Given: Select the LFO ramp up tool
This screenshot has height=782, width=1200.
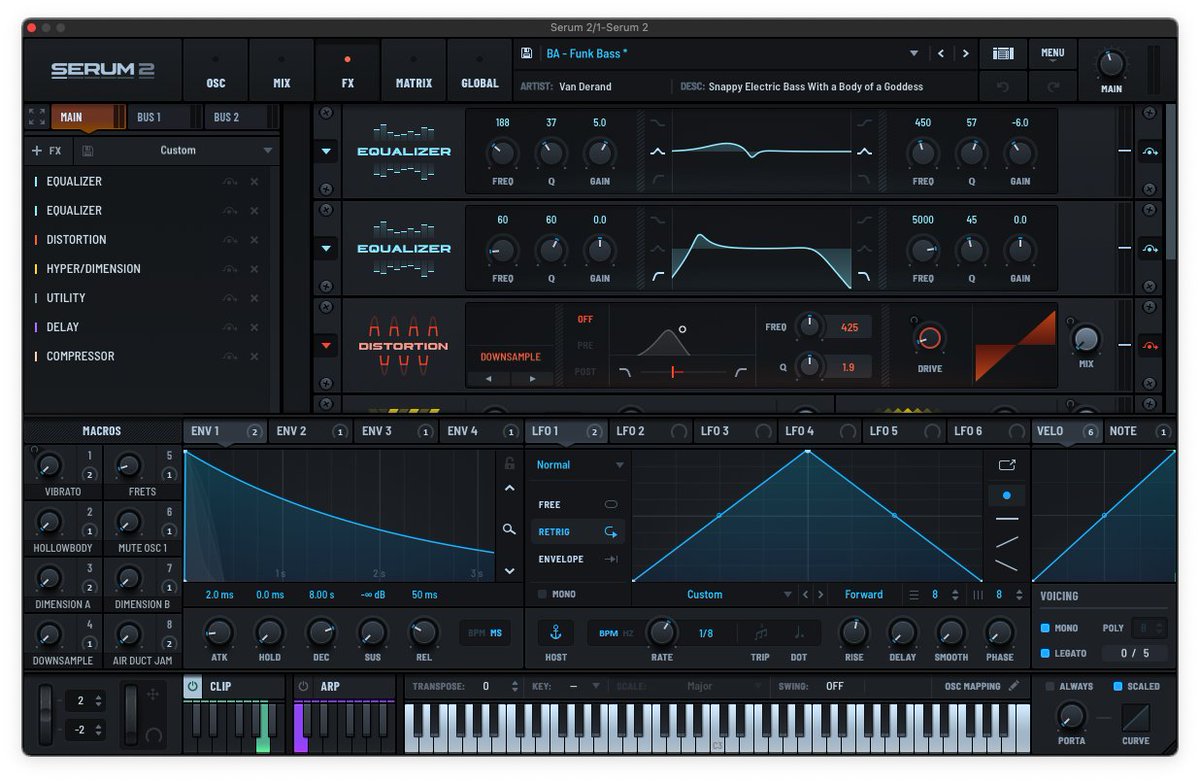Looking at the screenshot, I should click(x=1006, y=542).
